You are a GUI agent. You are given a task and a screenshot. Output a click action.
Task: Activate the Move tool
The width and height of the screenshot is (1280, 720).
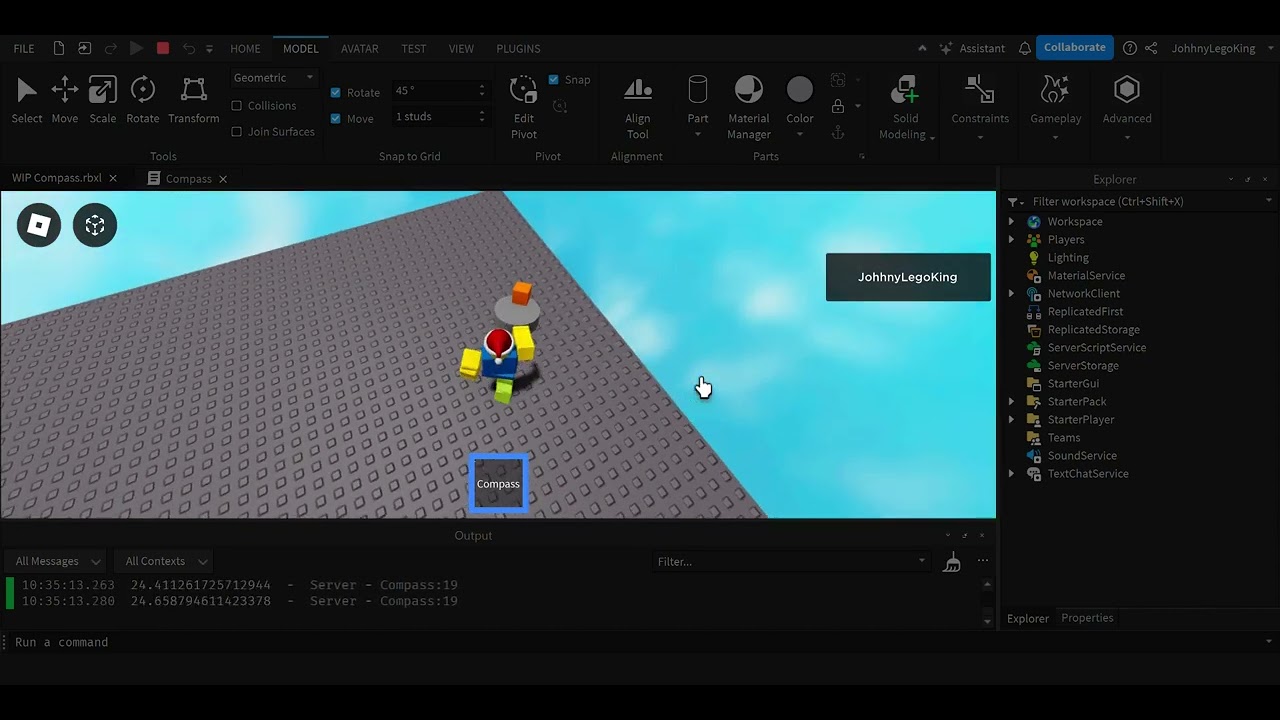[65, 100]
